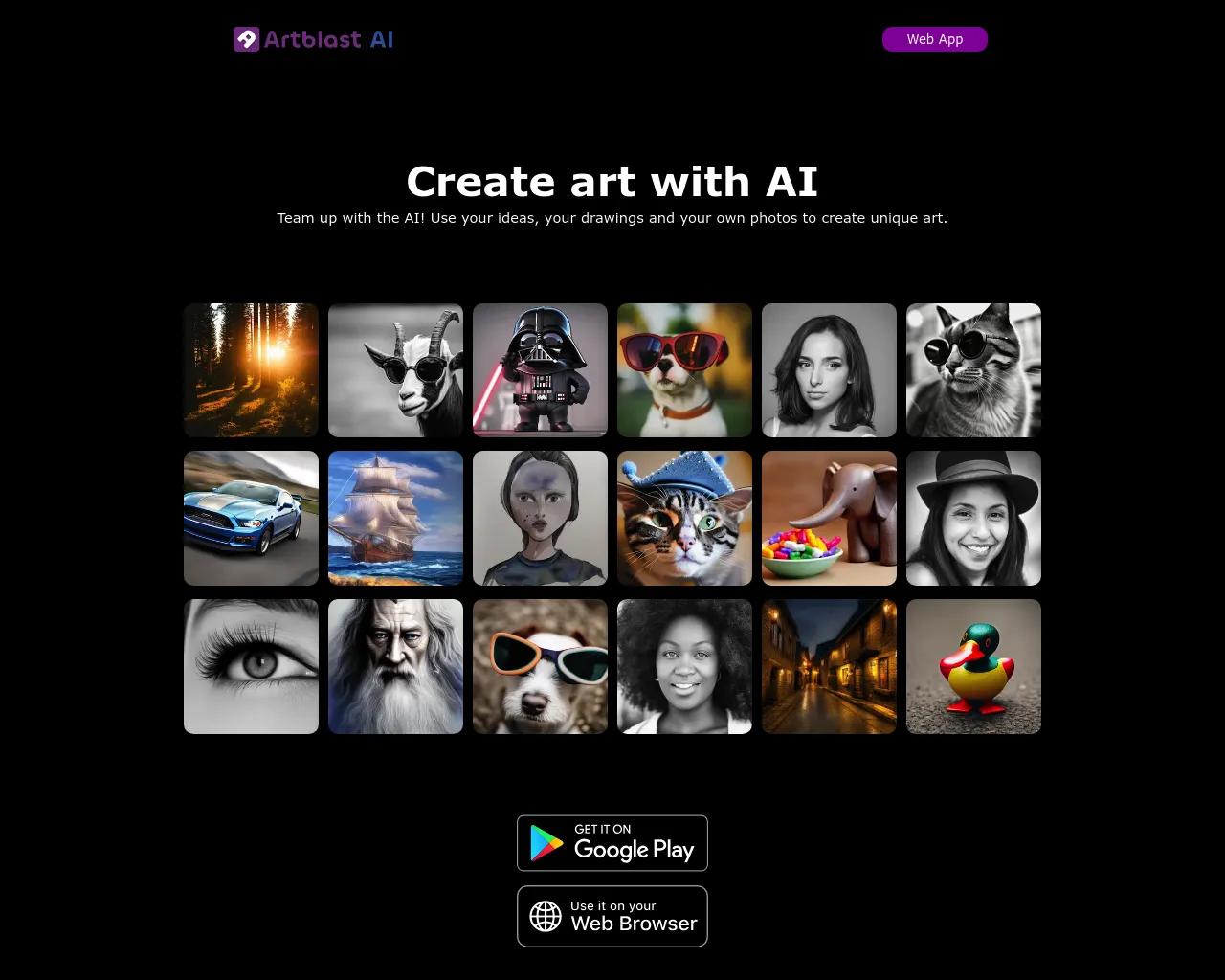Open the colorful rubber duck image

click(x=973, y=666)
